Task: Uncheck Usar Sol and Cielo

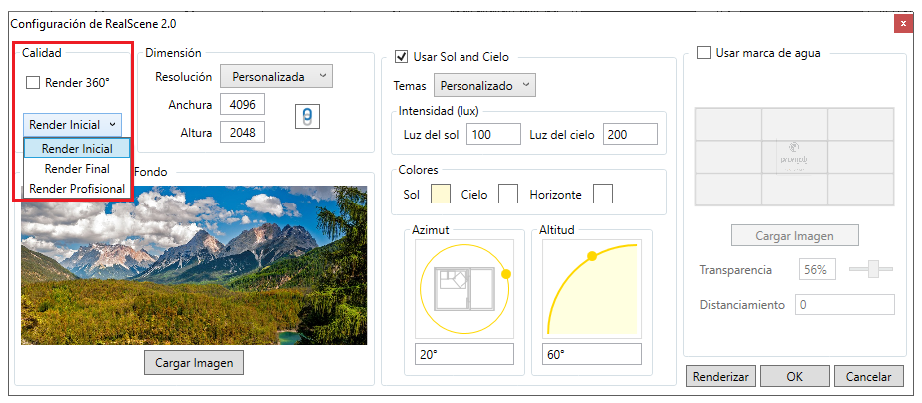Action: (402, 57)
